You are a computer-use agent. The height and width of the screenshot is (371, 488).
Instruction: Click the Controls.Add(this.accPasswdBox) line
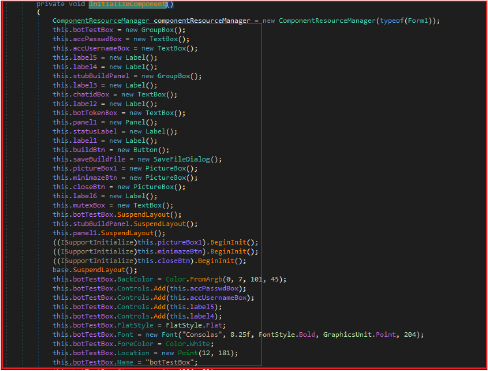pyautogui.click(x=149, y=288)
